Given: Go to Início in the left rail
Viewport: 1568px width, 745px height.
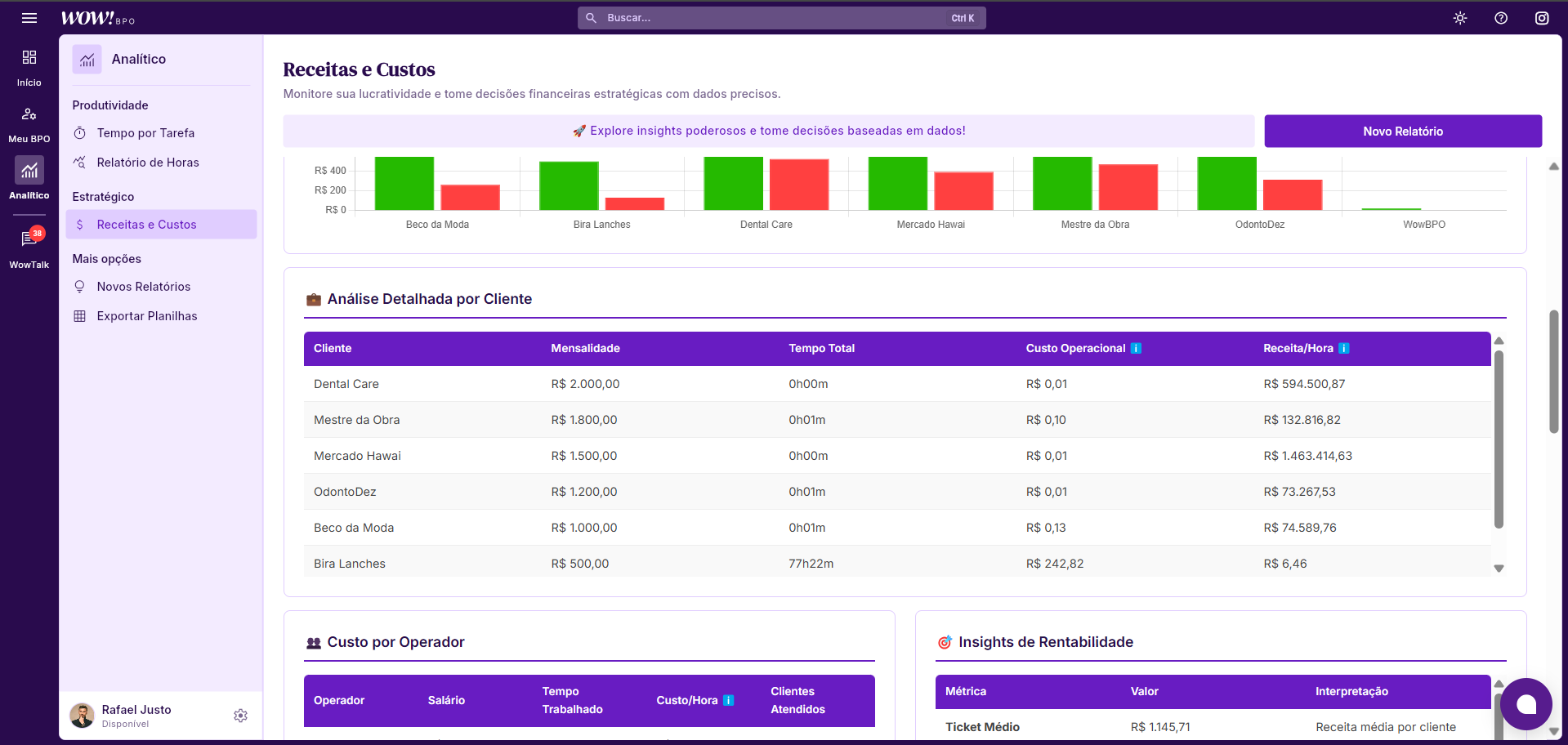Looking at the screenshot, I should click(29, 66).
